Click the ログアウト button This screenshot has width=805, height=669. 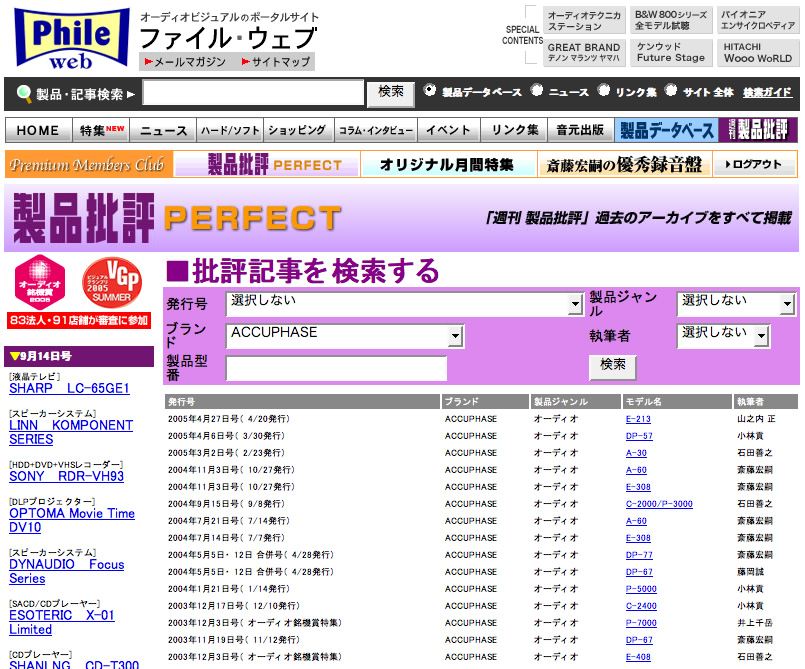click(755, 164)
